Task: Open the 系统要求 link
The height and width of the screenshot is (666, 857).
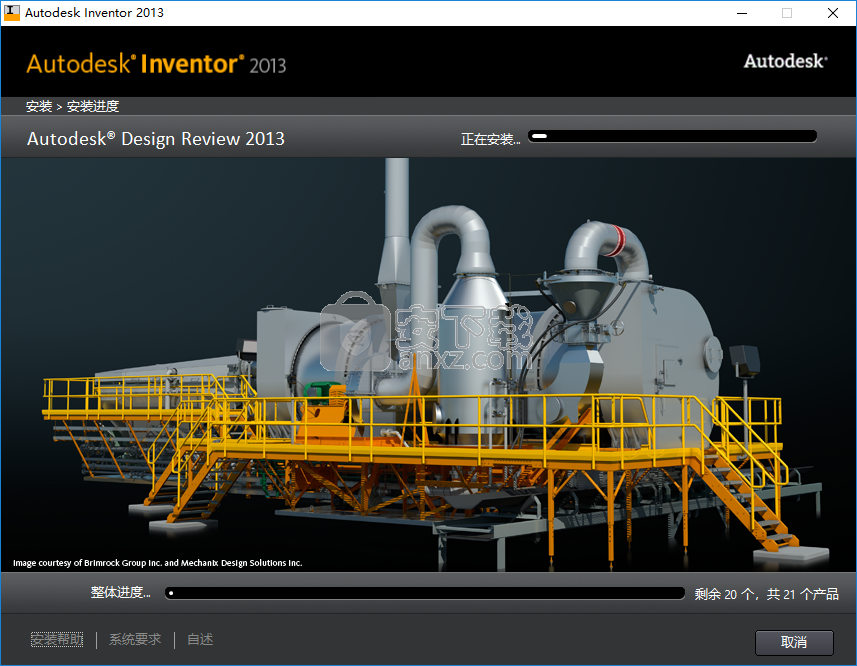Action: coord(135,639)
